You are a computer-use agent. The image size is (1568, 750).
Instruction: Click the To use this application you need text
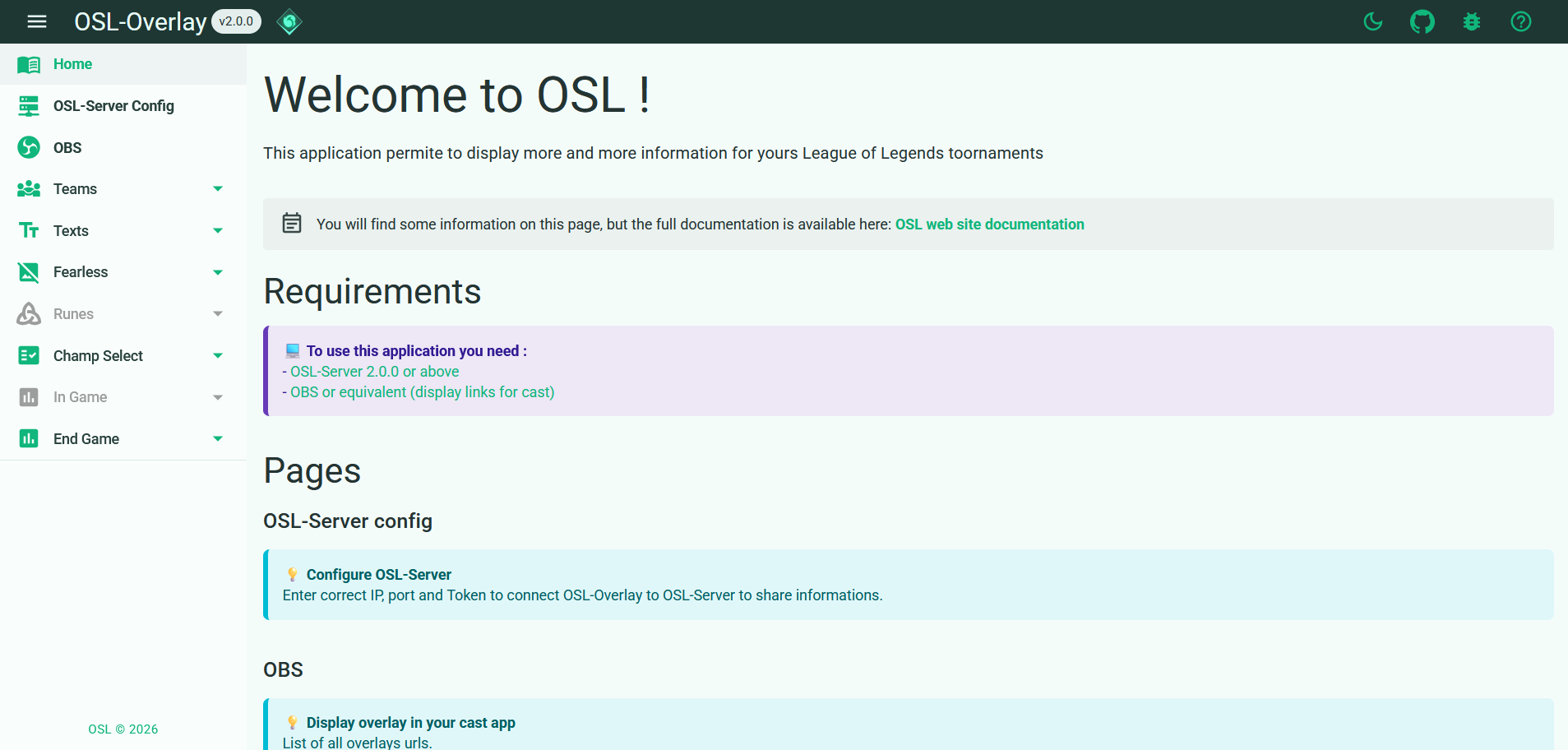click(416, 351)
